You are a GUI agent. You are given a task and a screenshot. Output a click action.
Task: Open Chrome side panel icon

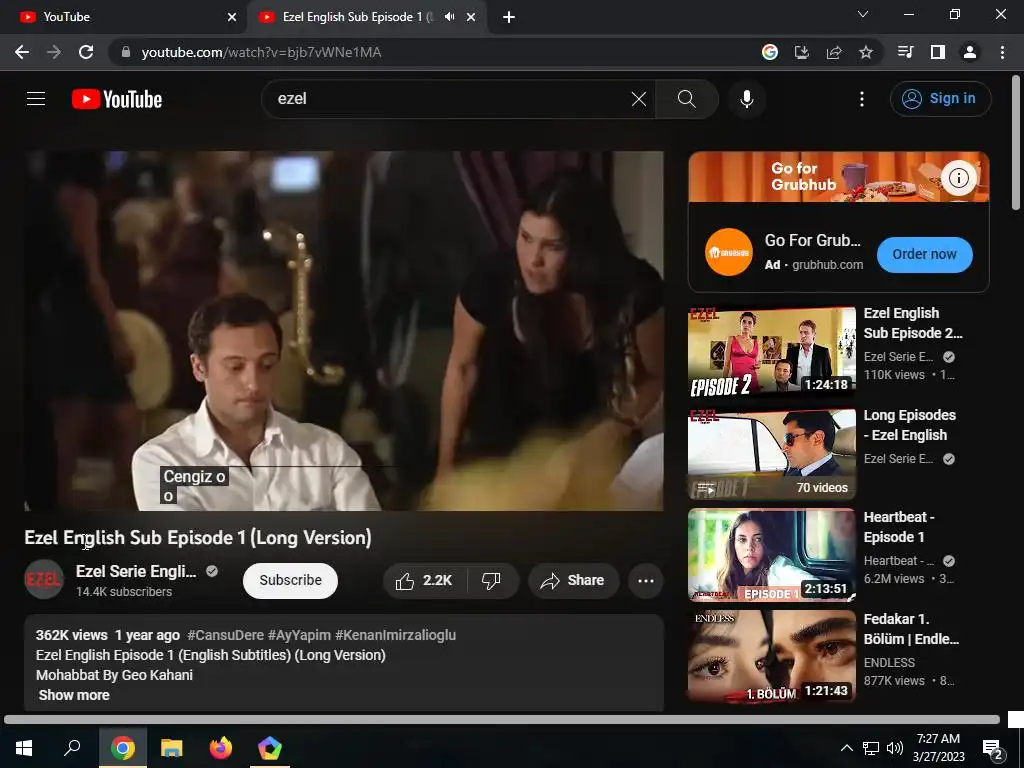[938, 52]
